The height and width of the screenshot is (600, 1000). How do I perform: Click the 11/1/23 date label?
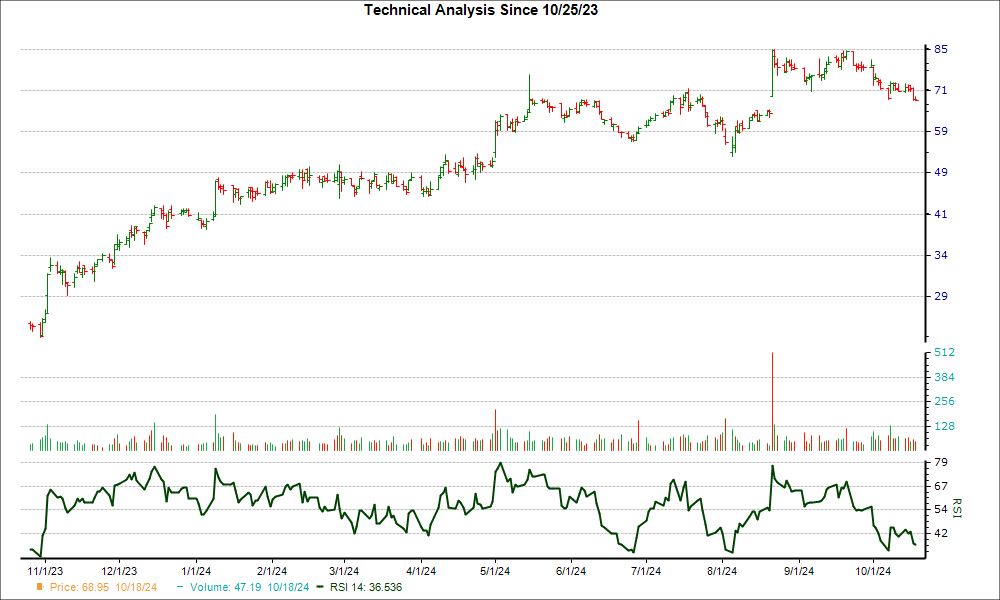point(45,571)
